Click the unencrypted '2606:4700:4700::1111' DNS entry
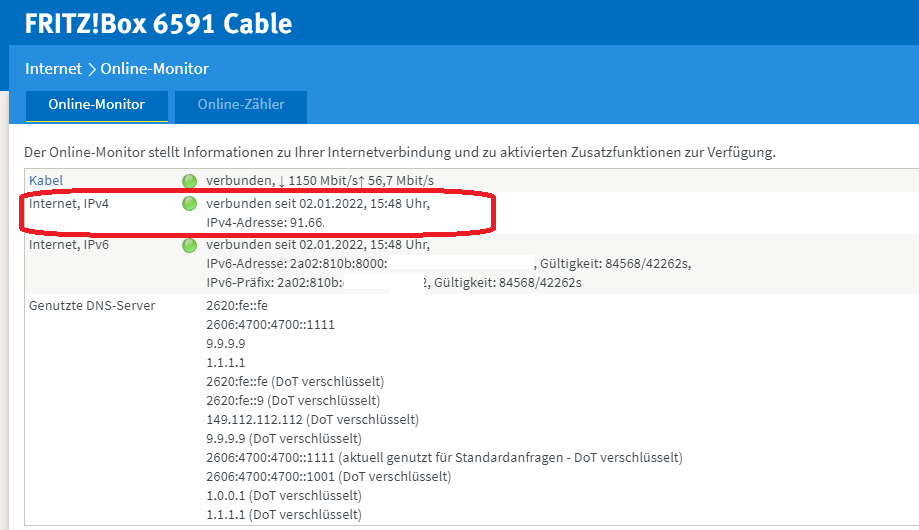This screenshot has height=530, width=919. point(270,325)
